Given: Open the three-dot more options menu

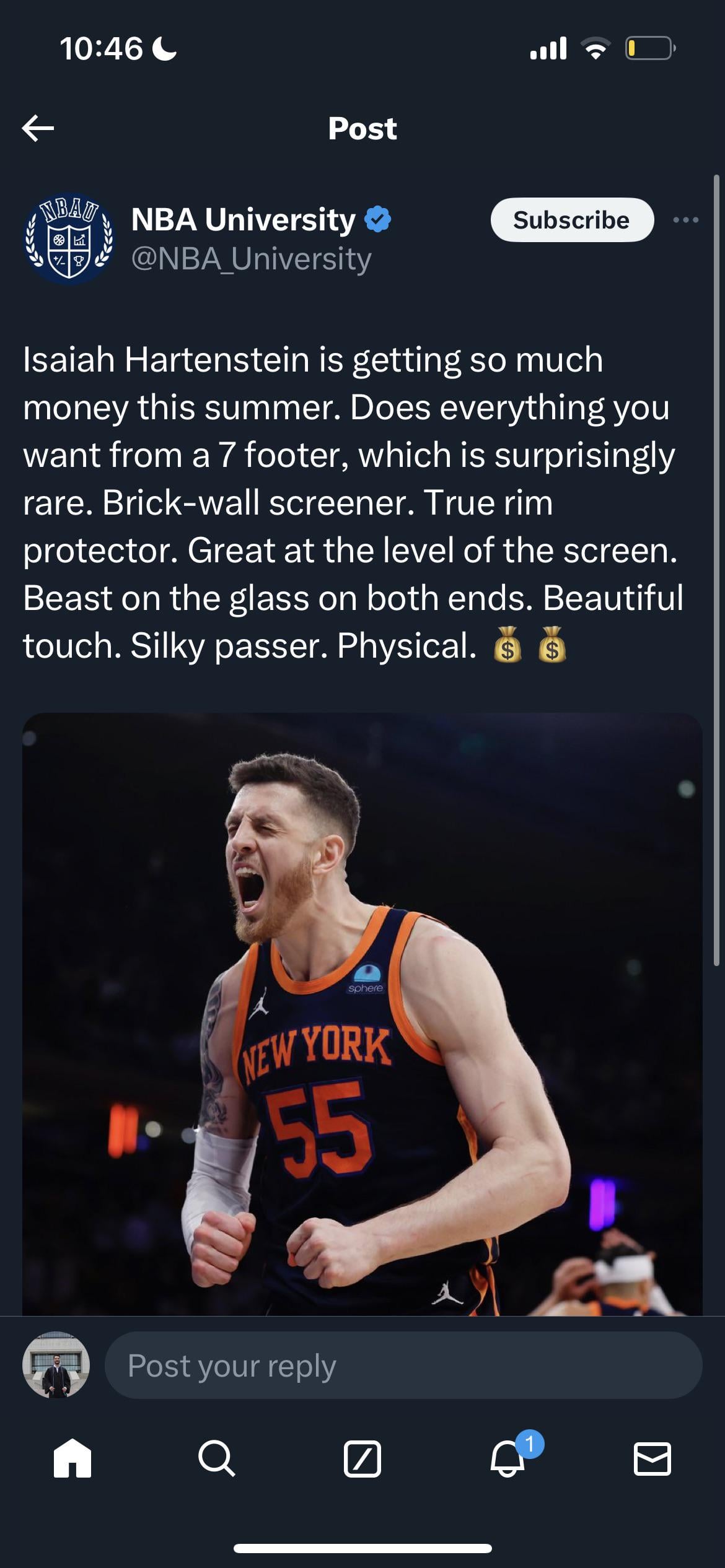Looking at the screenshot, I should [x=686, y=220].
